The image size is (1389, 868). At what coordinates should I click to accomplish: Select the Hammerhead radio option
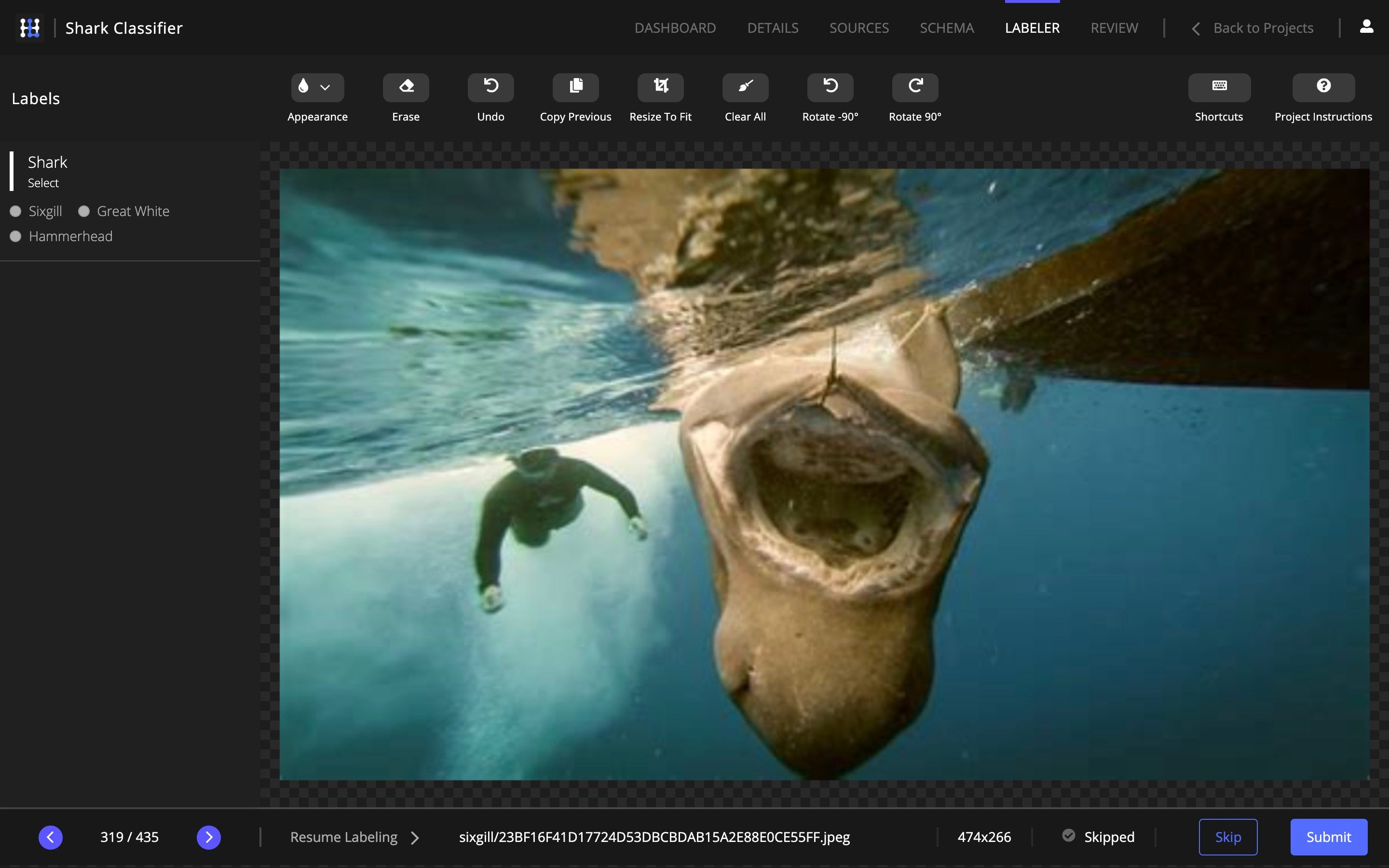(15, 236)
